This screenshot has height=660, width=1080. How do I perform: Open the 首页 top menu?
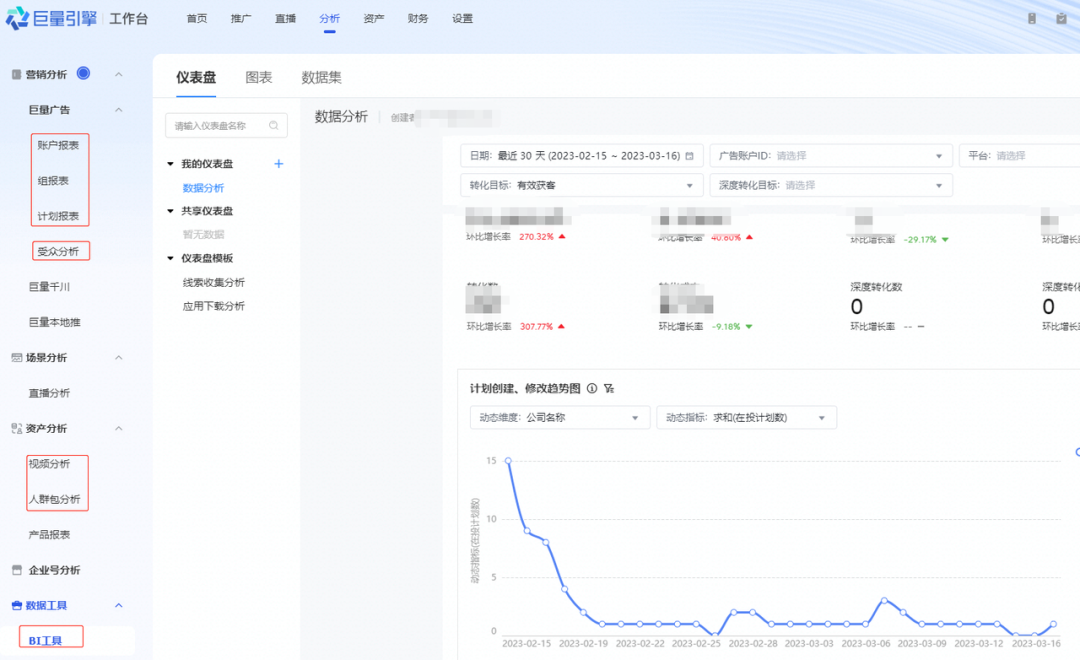click(x=197, y=19)
